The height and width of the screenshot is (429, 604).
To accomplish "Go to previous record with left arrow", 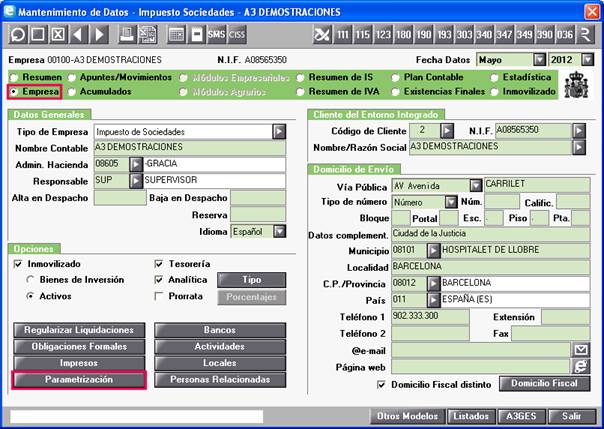I will pyautogui.click(x=78, y=35).
